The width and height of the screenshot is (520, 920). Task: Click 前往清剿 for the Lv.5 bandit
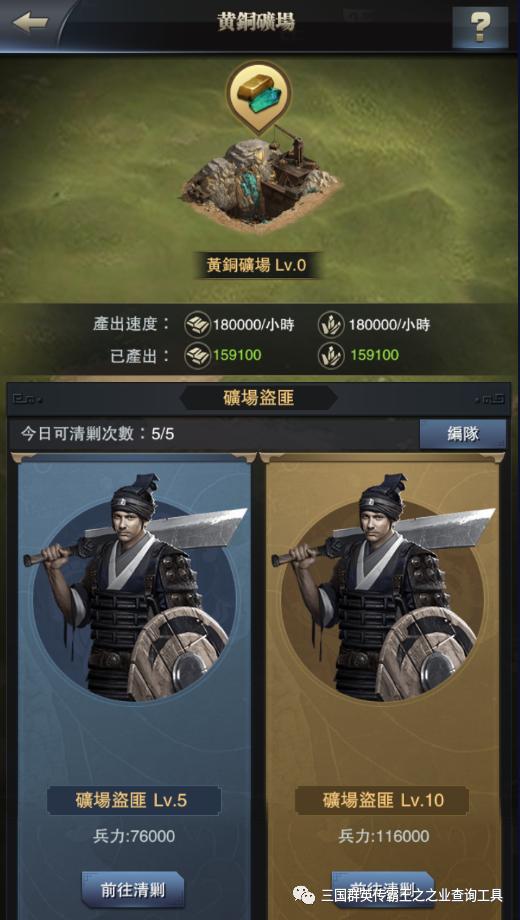[x=133, y=889]
